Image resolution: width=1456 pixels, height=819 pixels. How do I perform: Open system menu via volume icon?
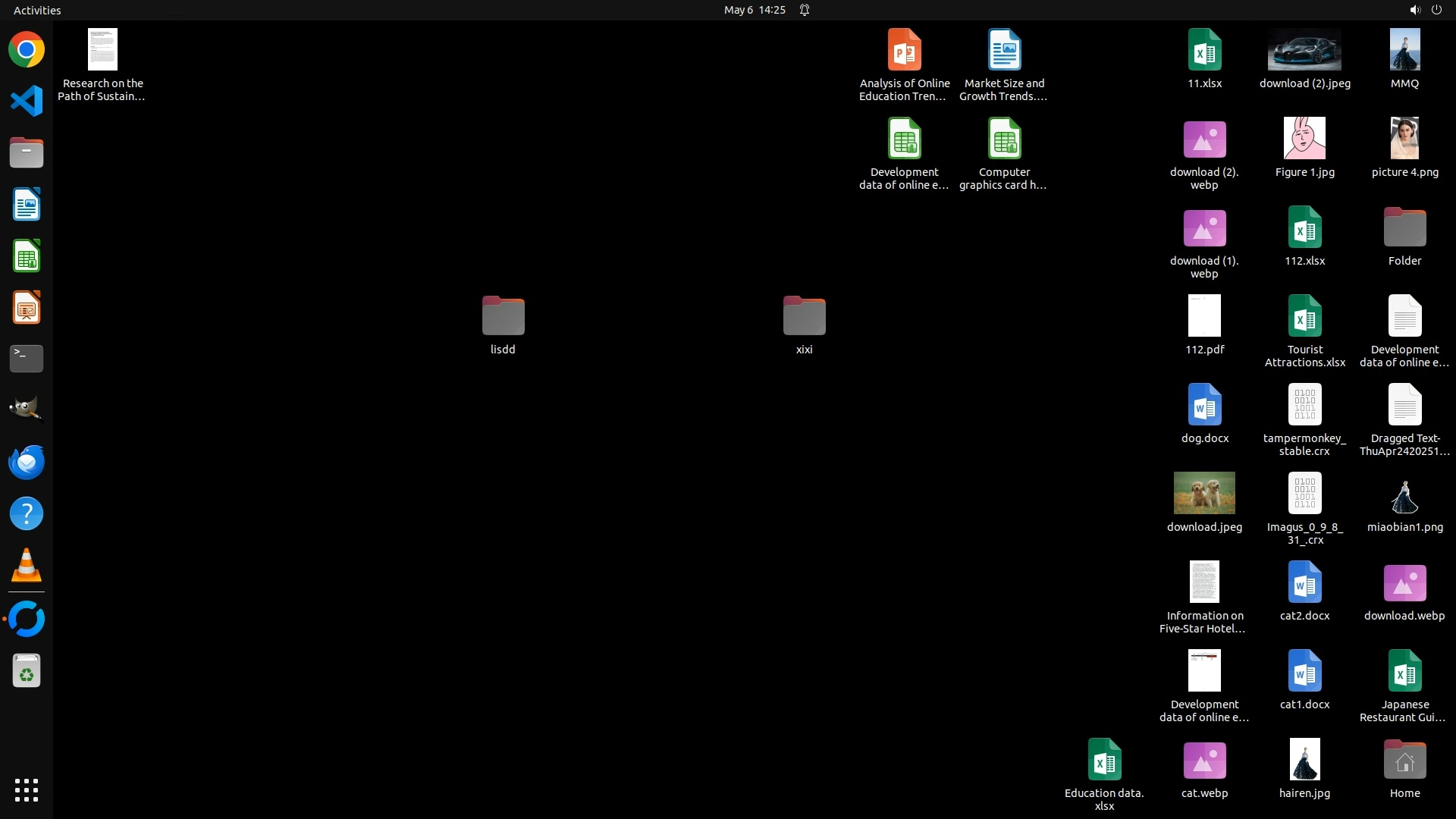point(1414,10)
